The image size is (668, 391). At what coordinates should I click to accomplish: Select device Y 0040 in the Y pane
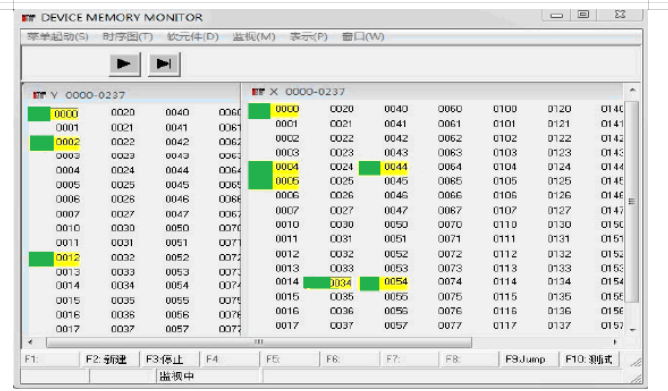click(x=177, y=112)
